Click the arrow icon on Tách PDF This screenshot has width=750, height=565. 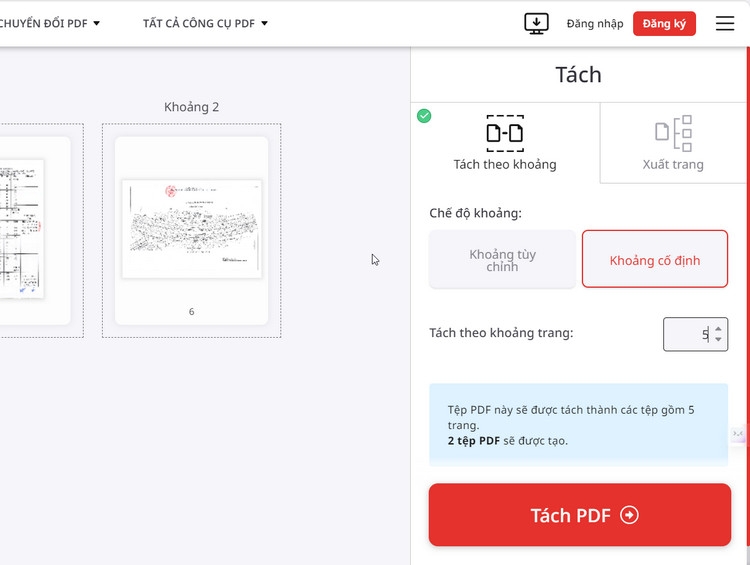(629, 515)
